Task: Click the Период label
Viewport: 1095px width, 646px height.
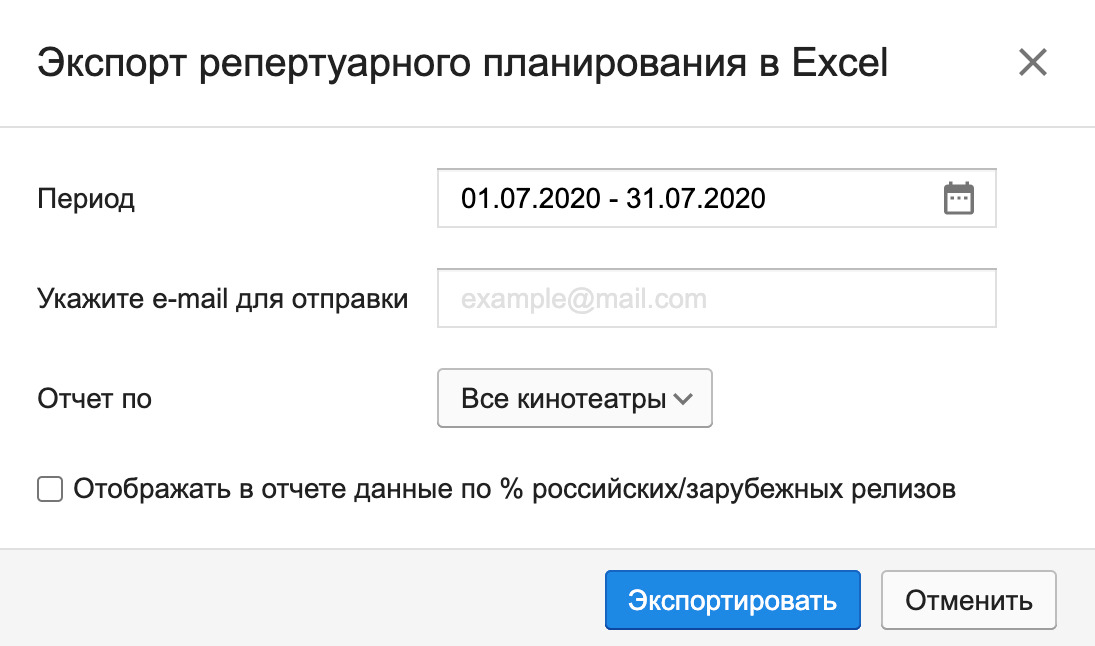Action: [x=86, y=199]
